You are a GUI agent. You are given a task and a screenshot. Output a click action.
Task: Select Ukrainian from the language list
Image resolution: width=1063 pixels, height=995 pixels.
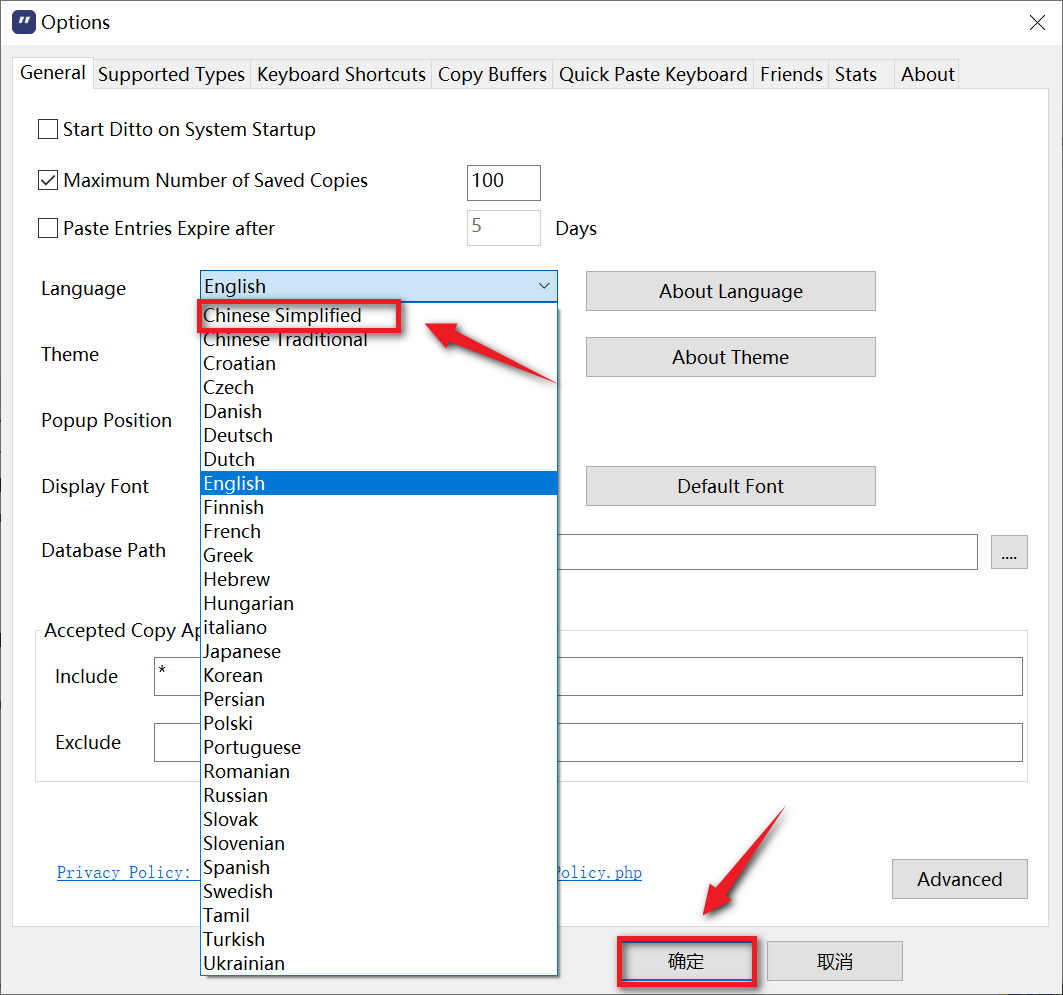pos(379,963)
